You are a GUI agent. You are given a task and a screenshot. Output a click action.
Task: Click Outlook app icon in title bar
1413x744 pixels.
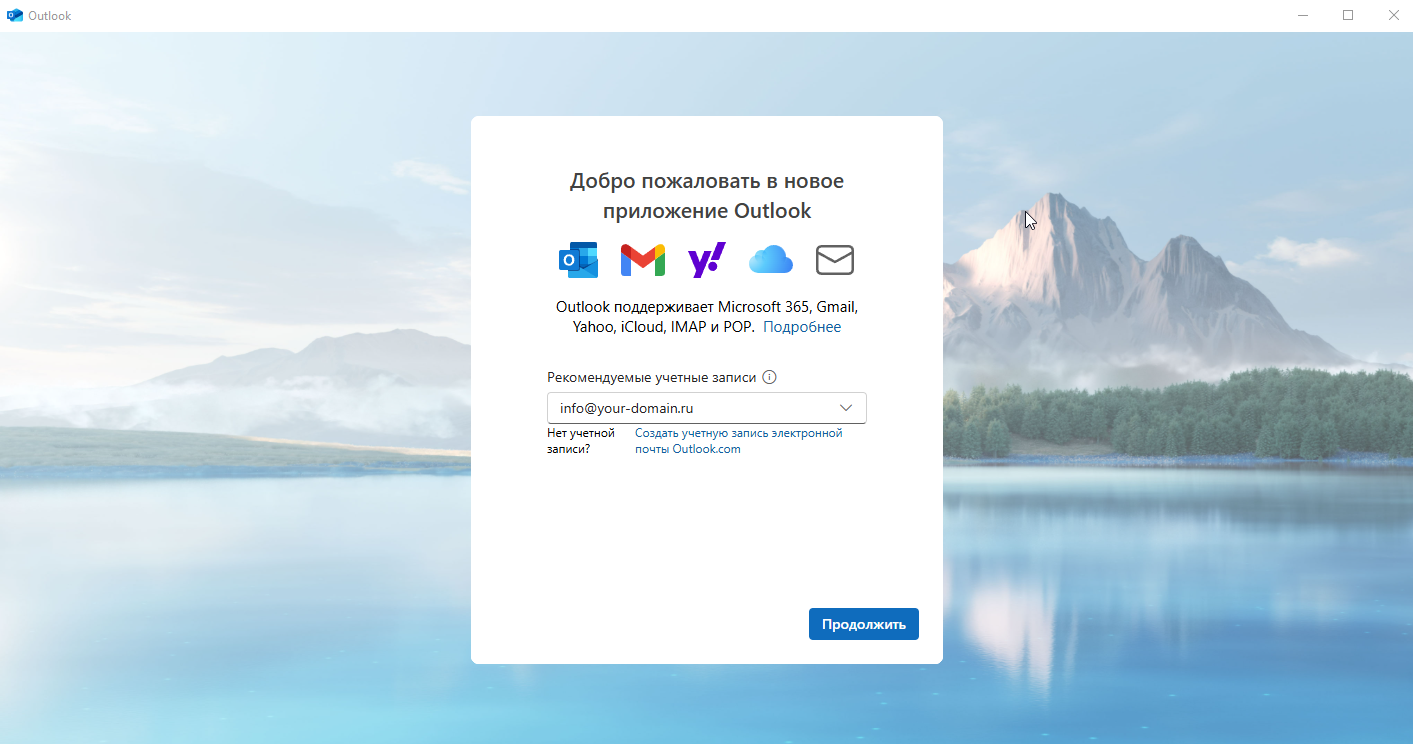[x=14, y=15]
